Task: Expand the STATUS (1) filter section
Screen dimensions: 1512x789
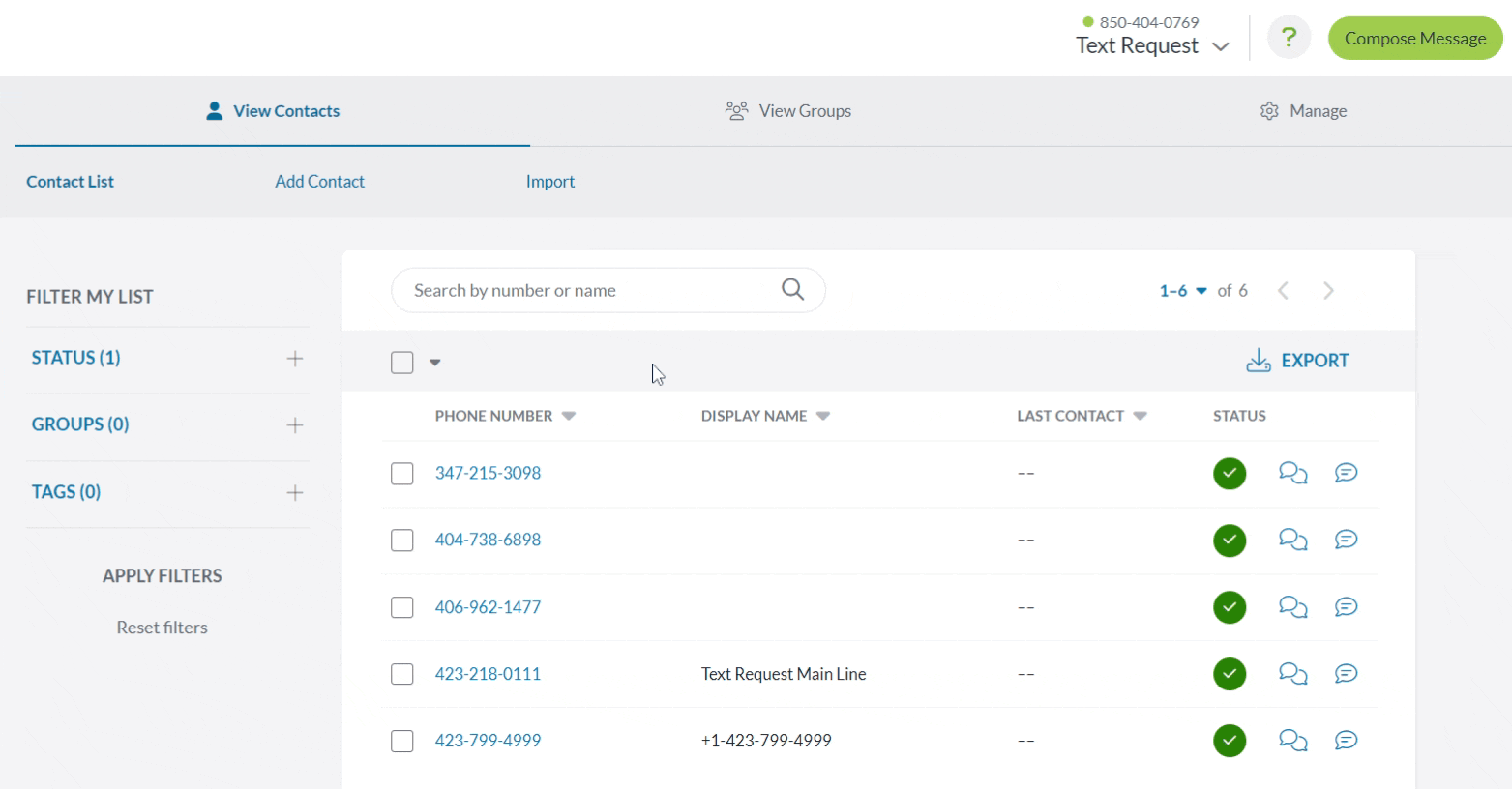Action: [x=295, y=359]
